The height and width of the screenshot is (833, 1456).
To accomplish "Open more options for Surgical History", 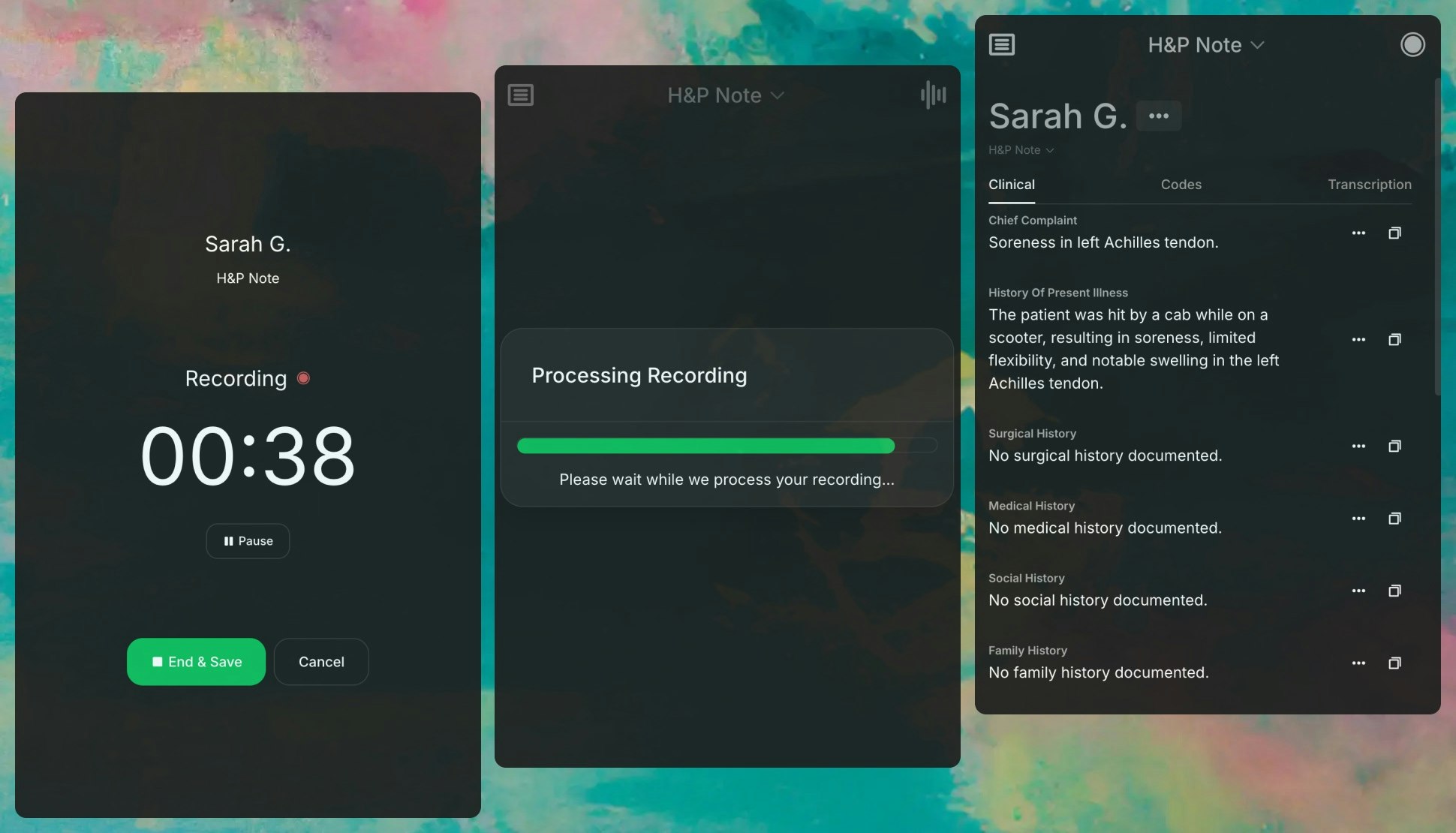I will point(1358,447).
